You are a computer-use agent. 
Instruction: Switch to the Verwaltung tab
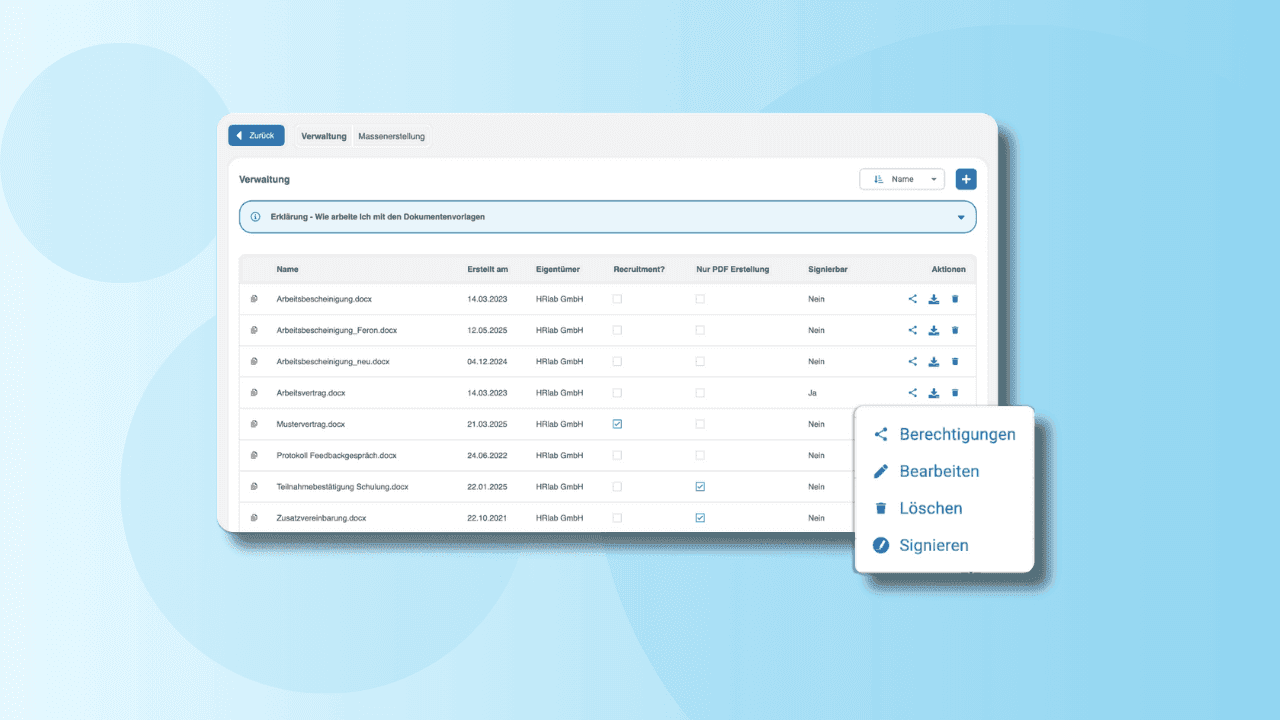324,136
